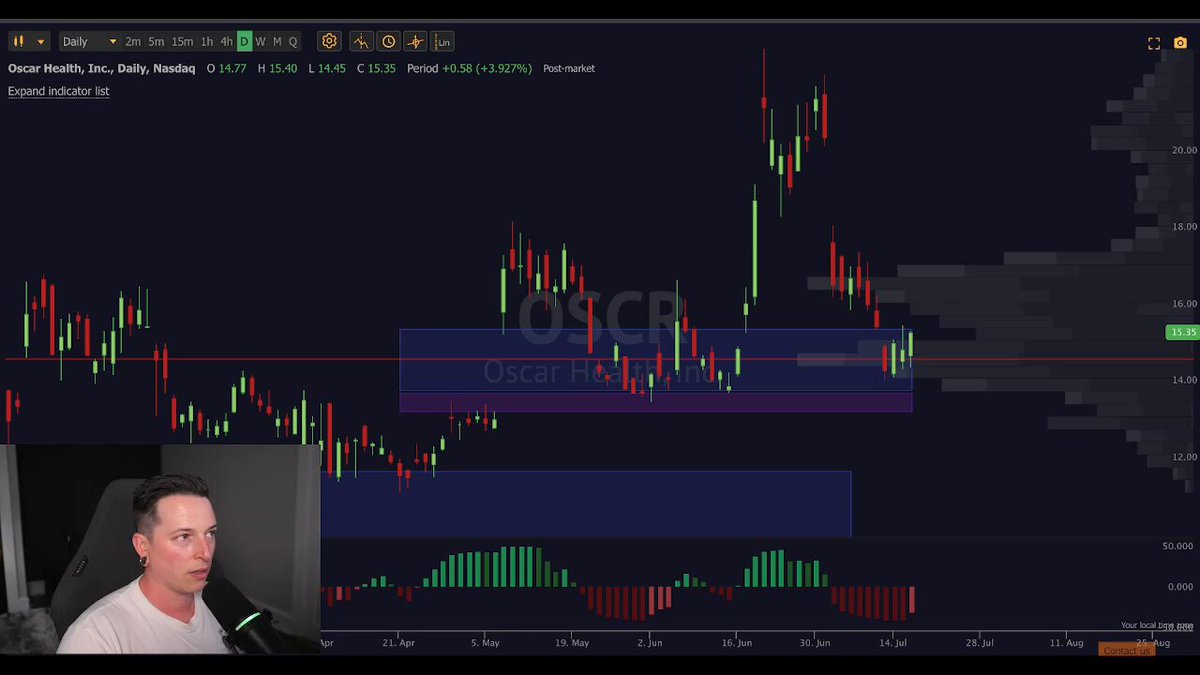Click the '20.00' price axis label

click(x=1184, y=150)
